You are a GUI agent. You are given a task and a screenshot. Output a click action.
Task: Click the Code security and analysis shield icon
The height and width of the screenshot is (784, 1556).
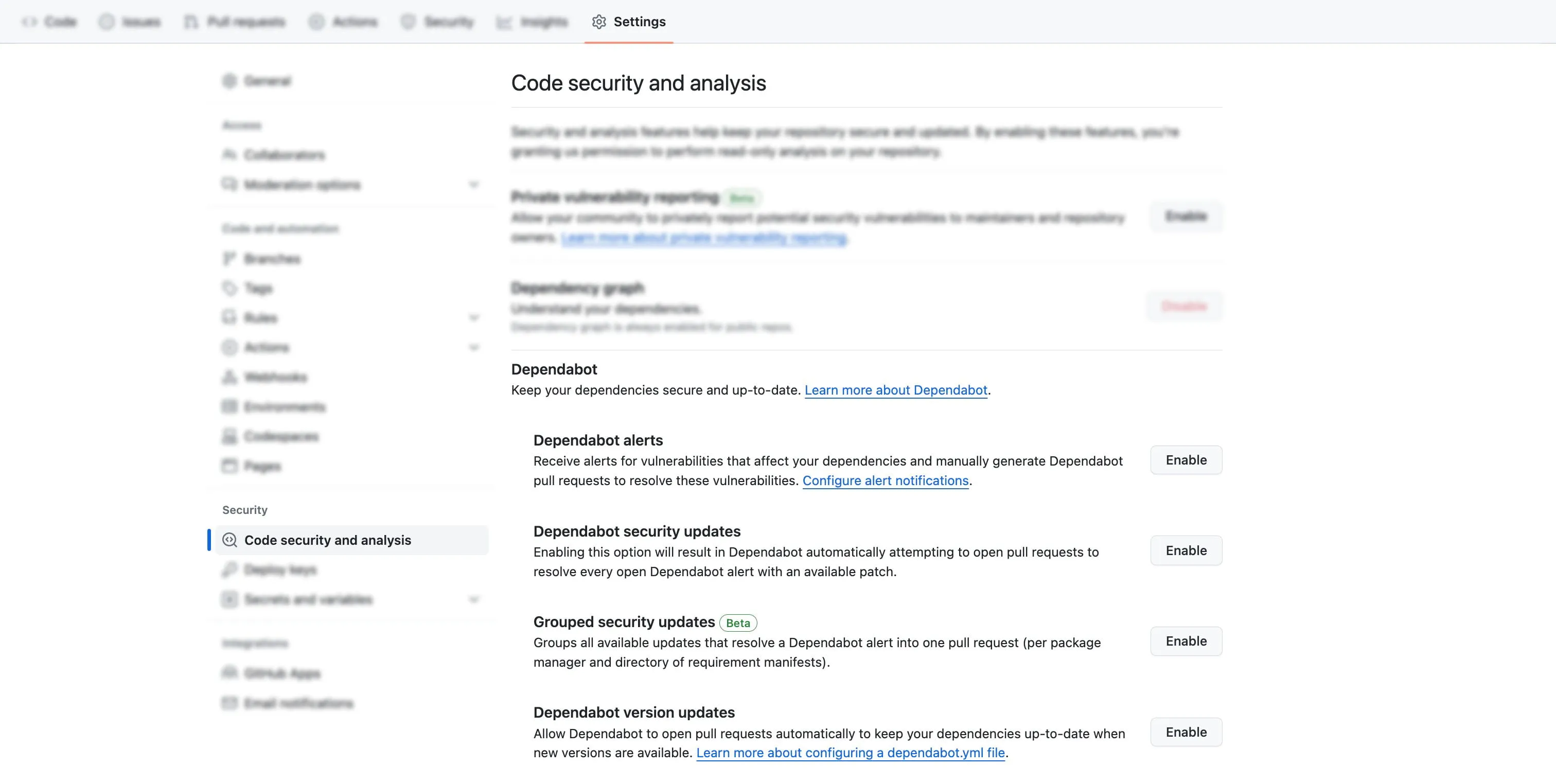(x=229, y=540)
